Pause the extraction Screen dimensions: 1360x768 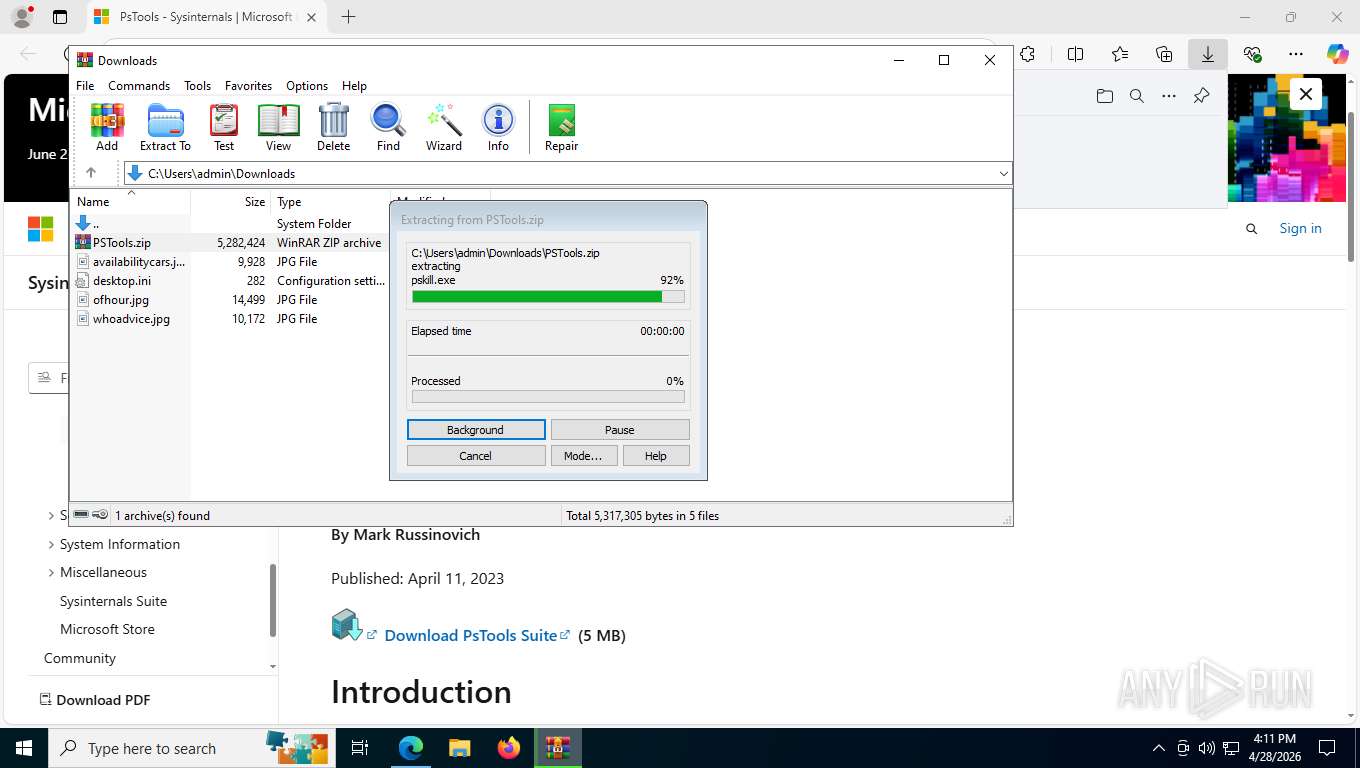620,430
